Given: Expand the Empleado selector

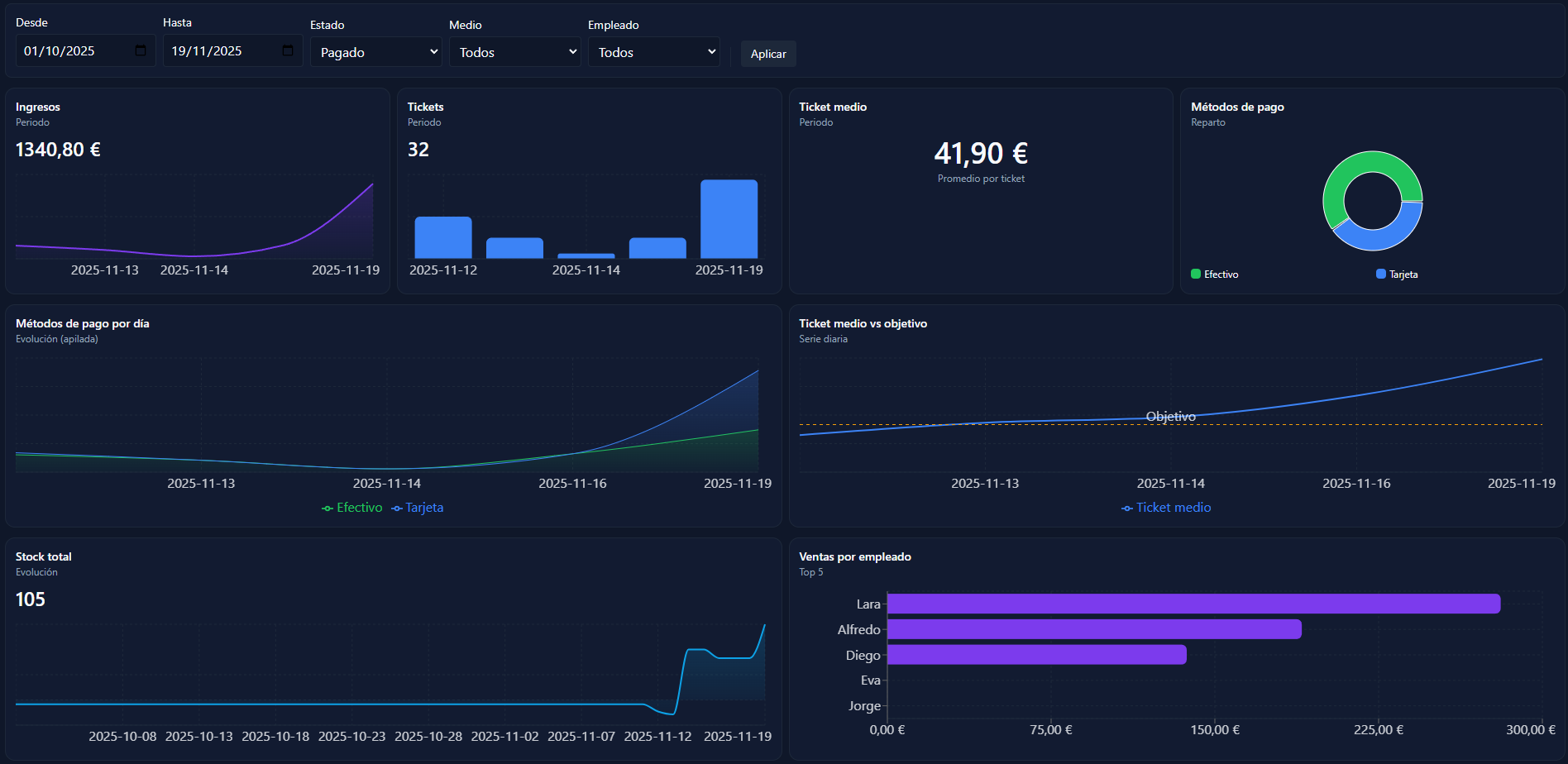Looking at the screenshot, I should click(x=653, y=51).
